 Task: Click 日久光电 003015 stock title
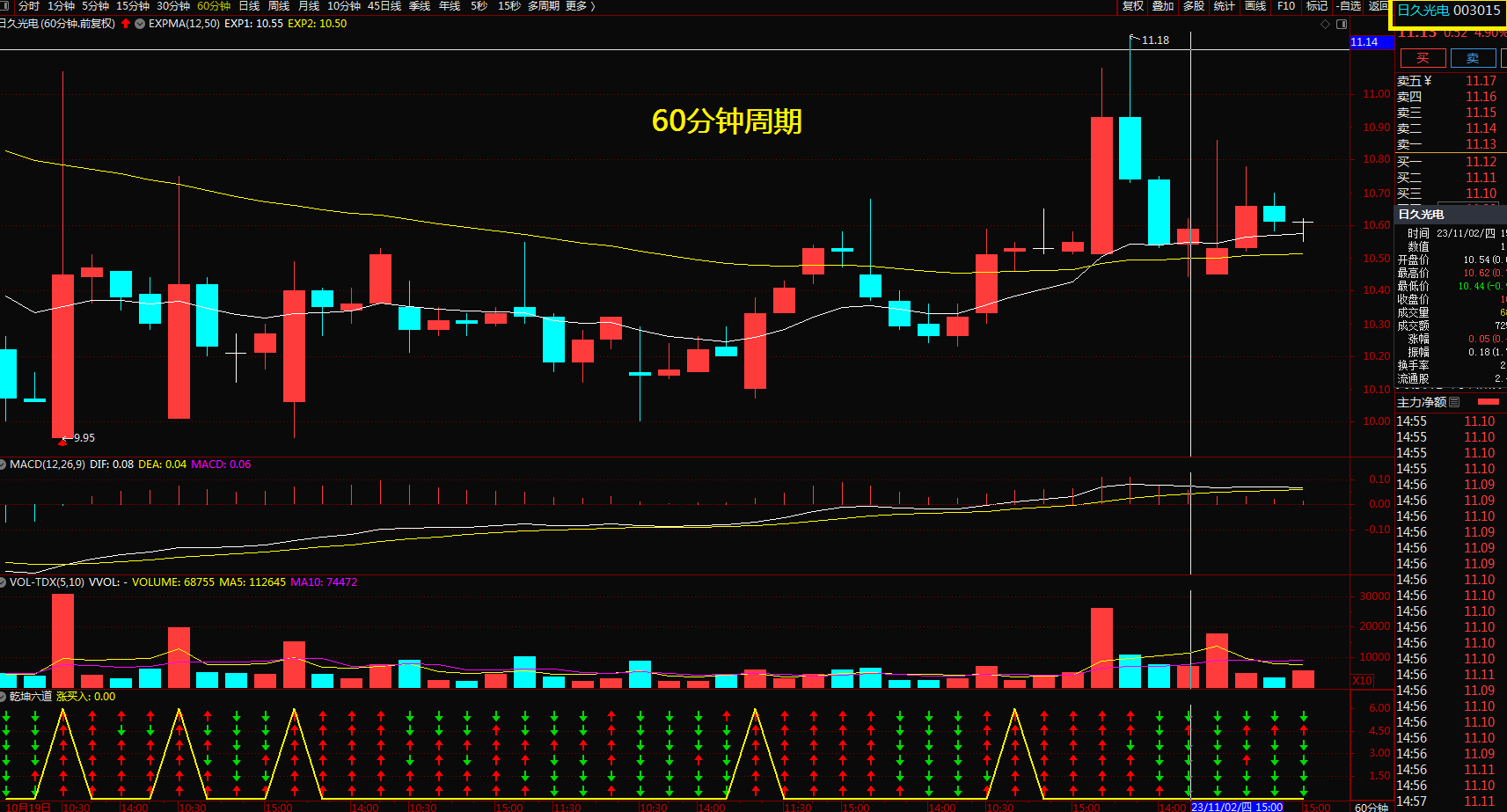point(1449,11)
